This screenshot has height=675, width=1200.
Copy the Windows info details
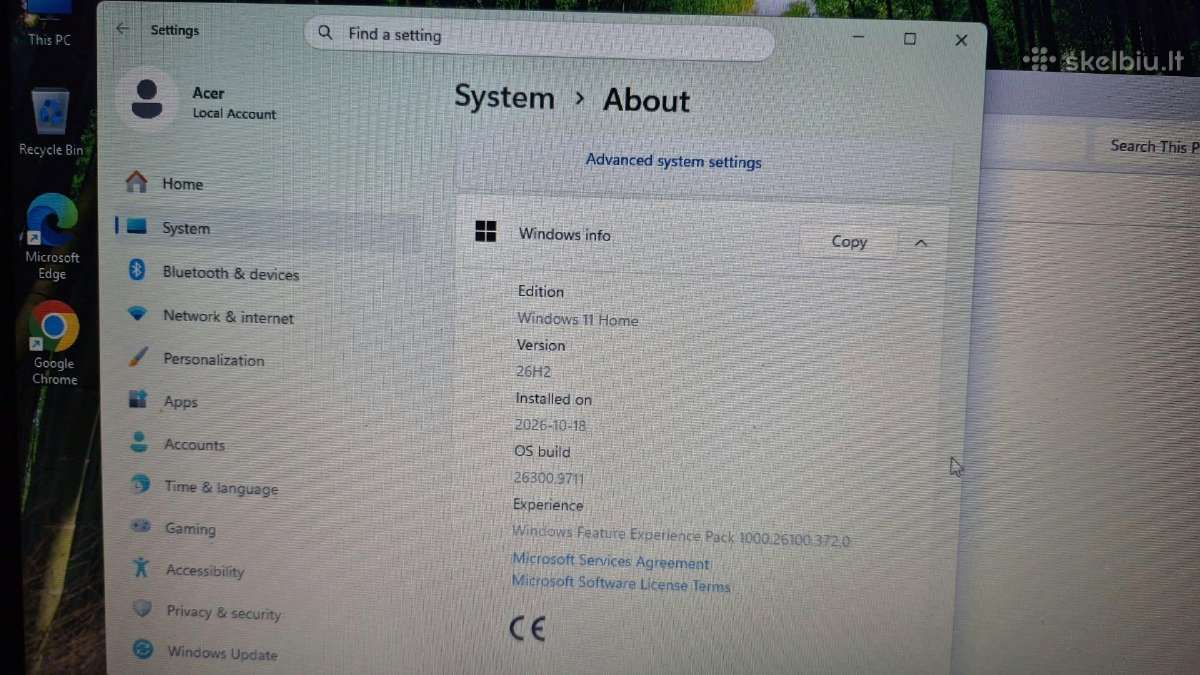[x=849, y=241]
